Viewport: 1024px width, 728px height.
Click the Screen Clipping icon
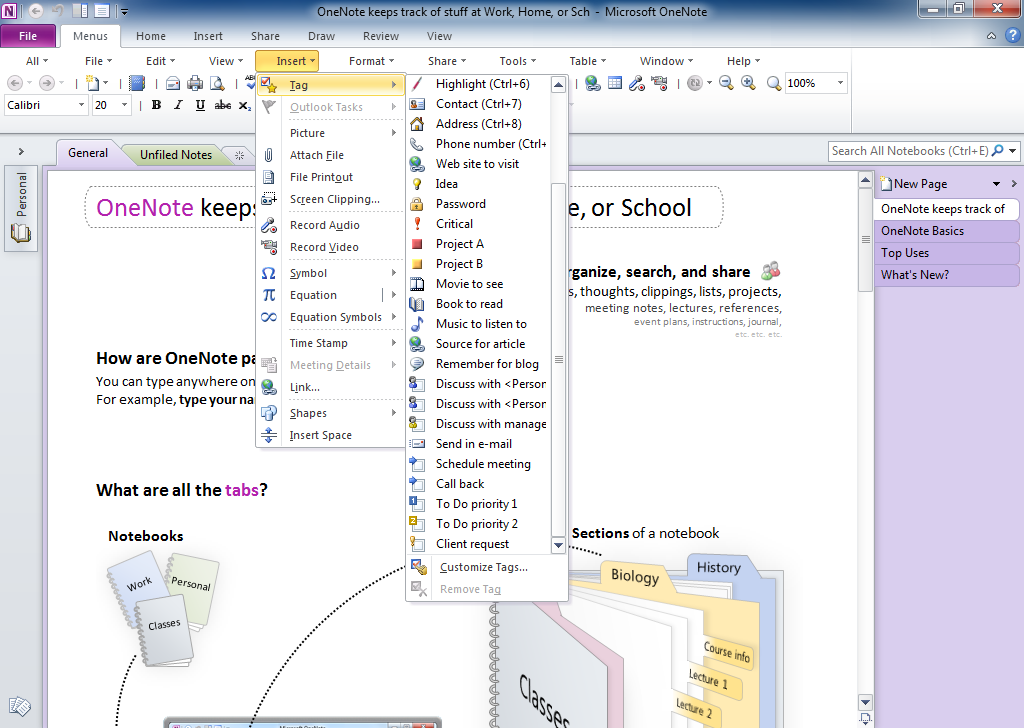coord(268,199)
